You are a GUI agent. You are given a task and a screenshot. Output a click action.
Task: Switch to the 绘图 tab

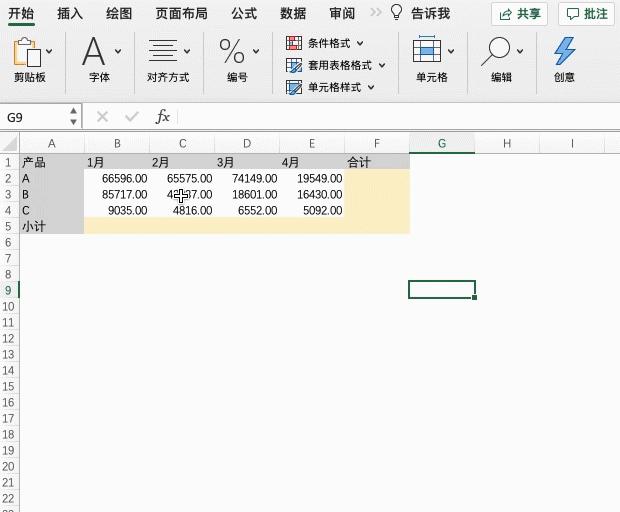pyautogui.click(x=119, y=13)
